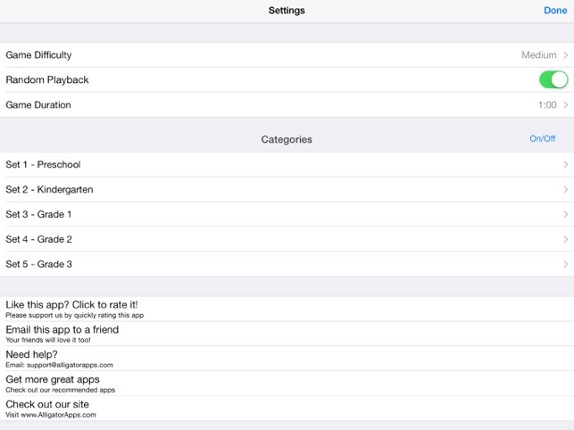
Task: Open the Set 2 - Kindergarten chevron
Action: [566, 190]
